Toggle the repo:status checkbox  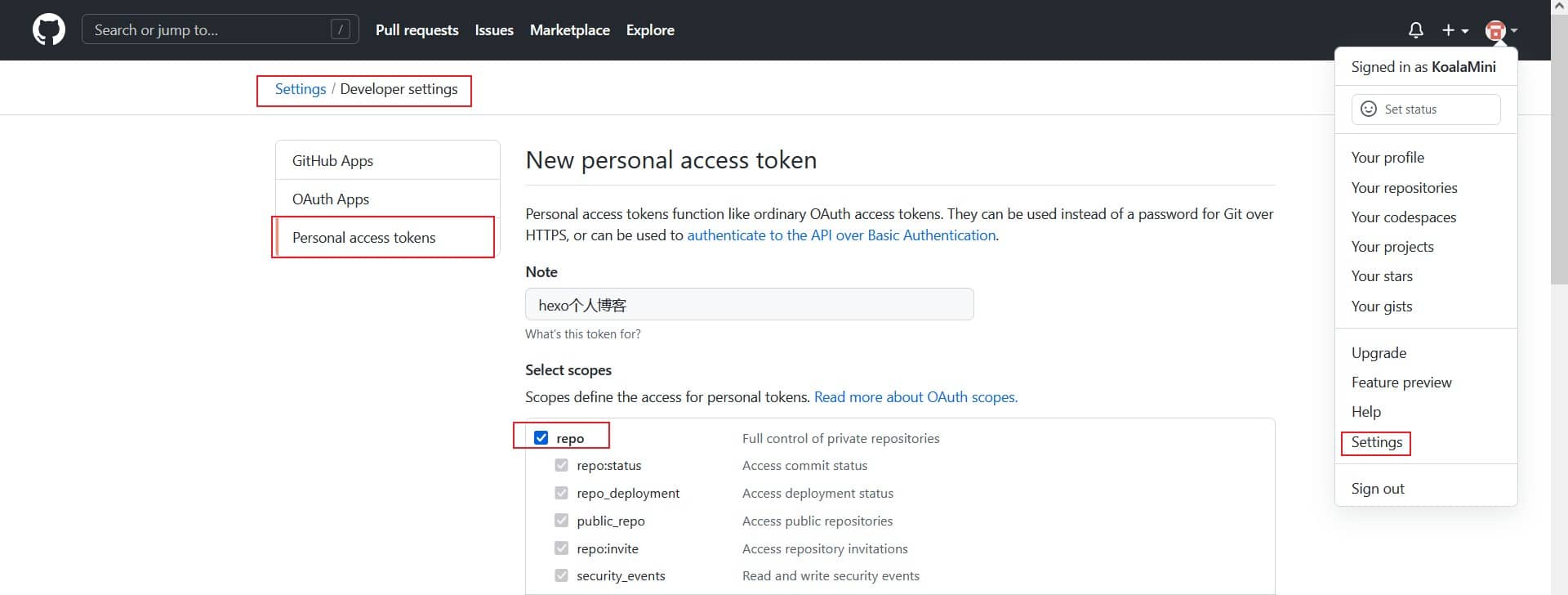[x=561, y=465]
